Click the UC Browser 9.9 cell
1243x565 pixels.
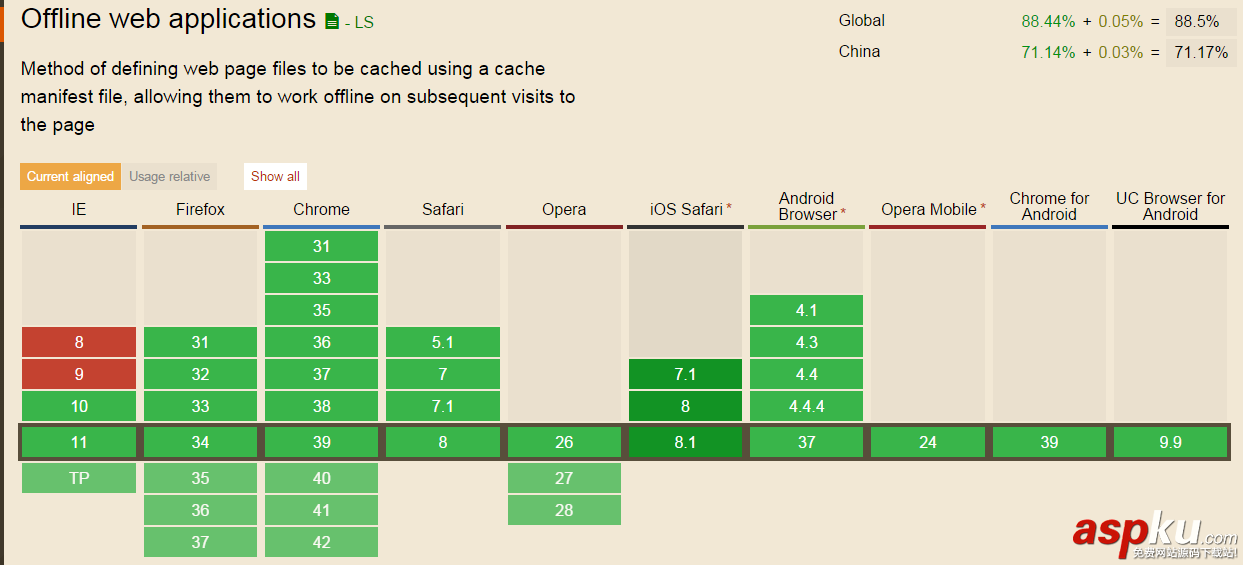click(x=1170, y=442)
